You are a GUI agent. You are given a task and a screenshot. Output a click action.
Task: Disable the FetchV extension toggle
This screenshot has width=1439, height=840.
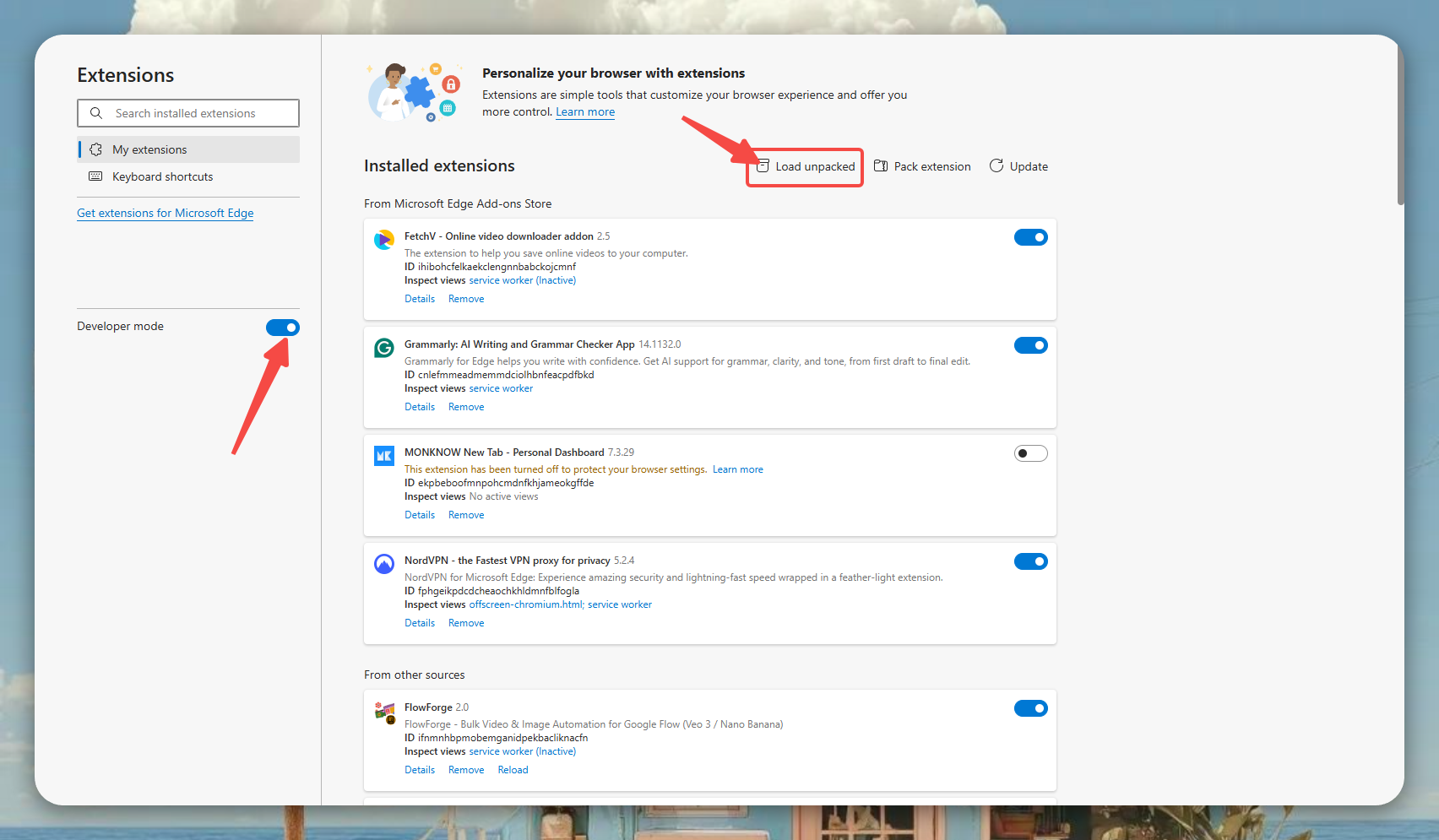[1030, 237]
